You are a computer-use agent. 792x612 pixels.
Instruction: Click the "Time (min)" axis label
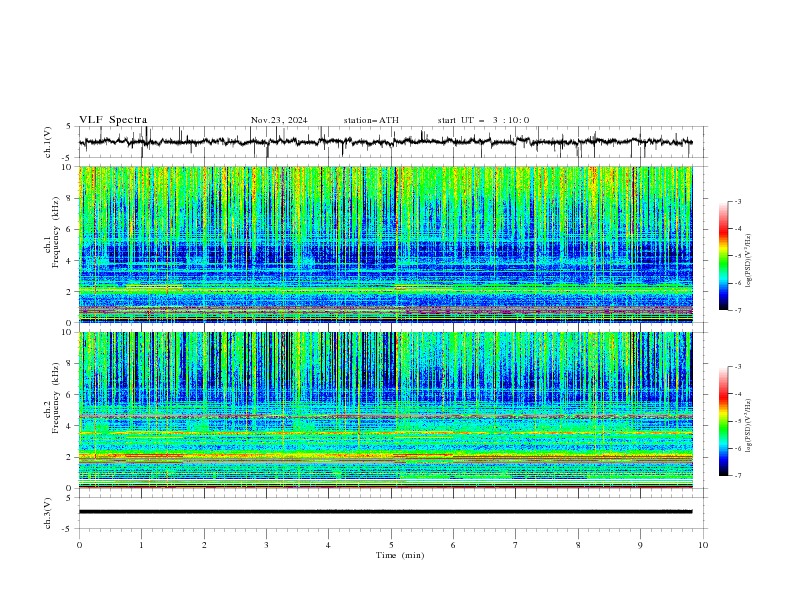tap(400, 555)
